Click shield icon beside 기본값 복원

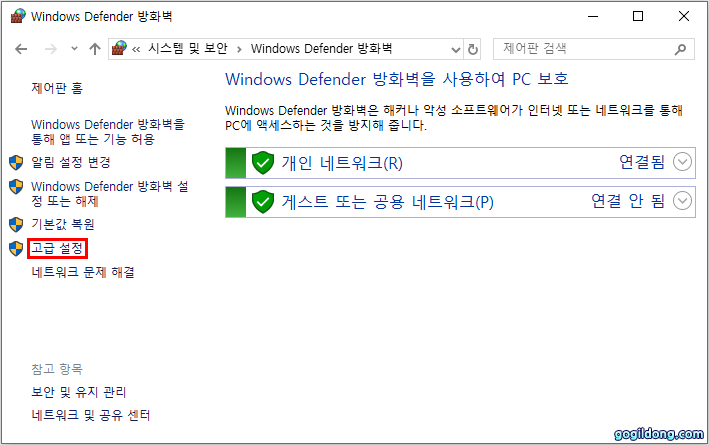pyautogui.click(x=16, y=224)
